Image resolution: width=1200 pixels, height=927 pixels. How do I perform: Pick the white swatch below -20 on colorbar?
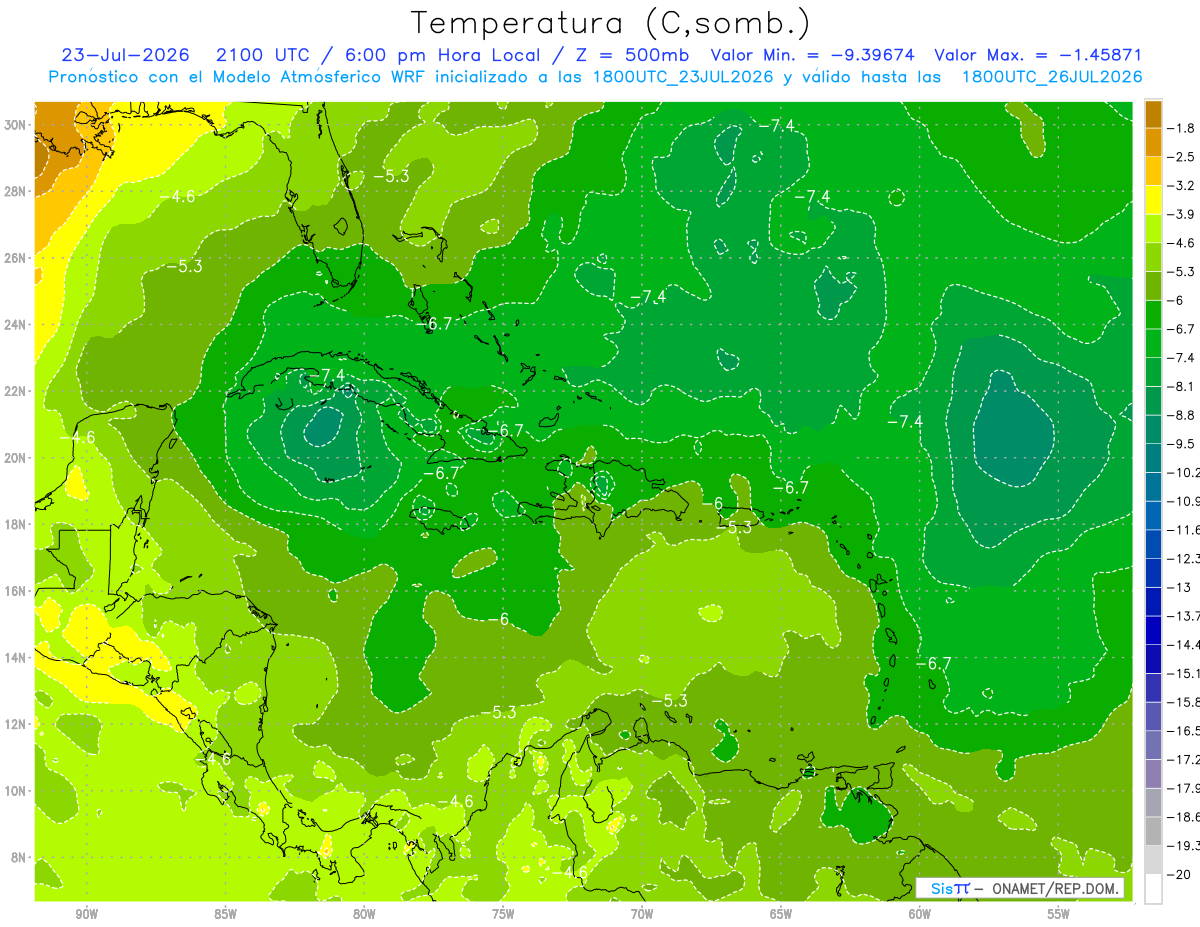1153,888
